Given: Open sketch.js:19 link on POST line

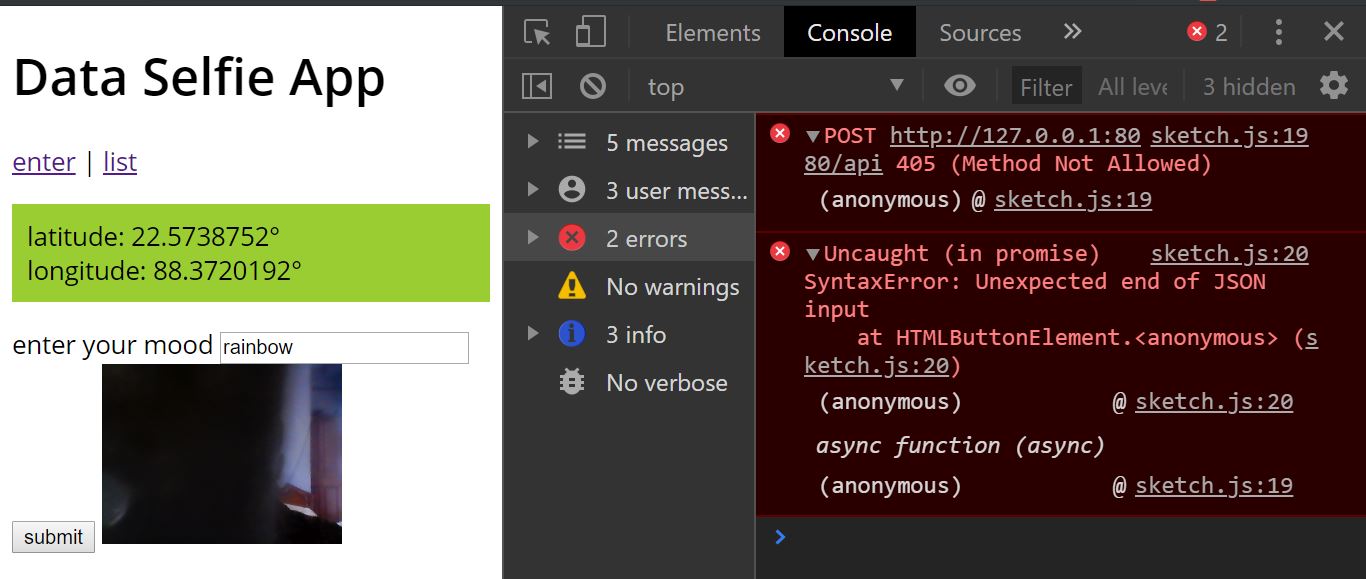Looking at the screenshot, I should click(x=1229, y=136).
